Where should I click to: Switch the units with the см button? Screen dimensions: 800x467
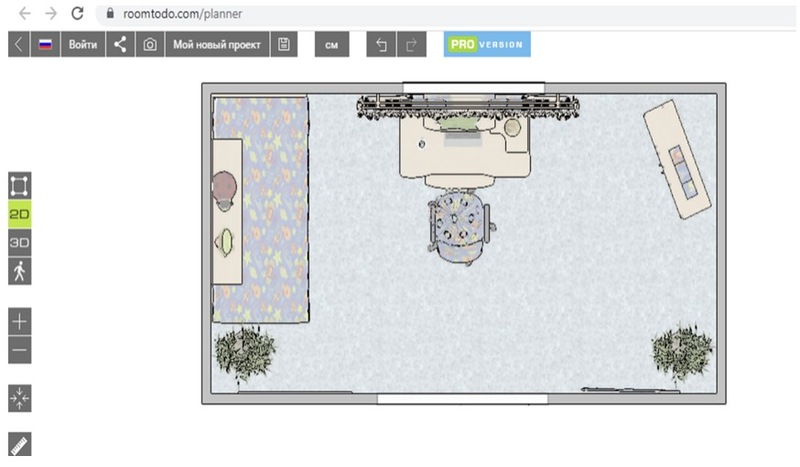[332, 44]
